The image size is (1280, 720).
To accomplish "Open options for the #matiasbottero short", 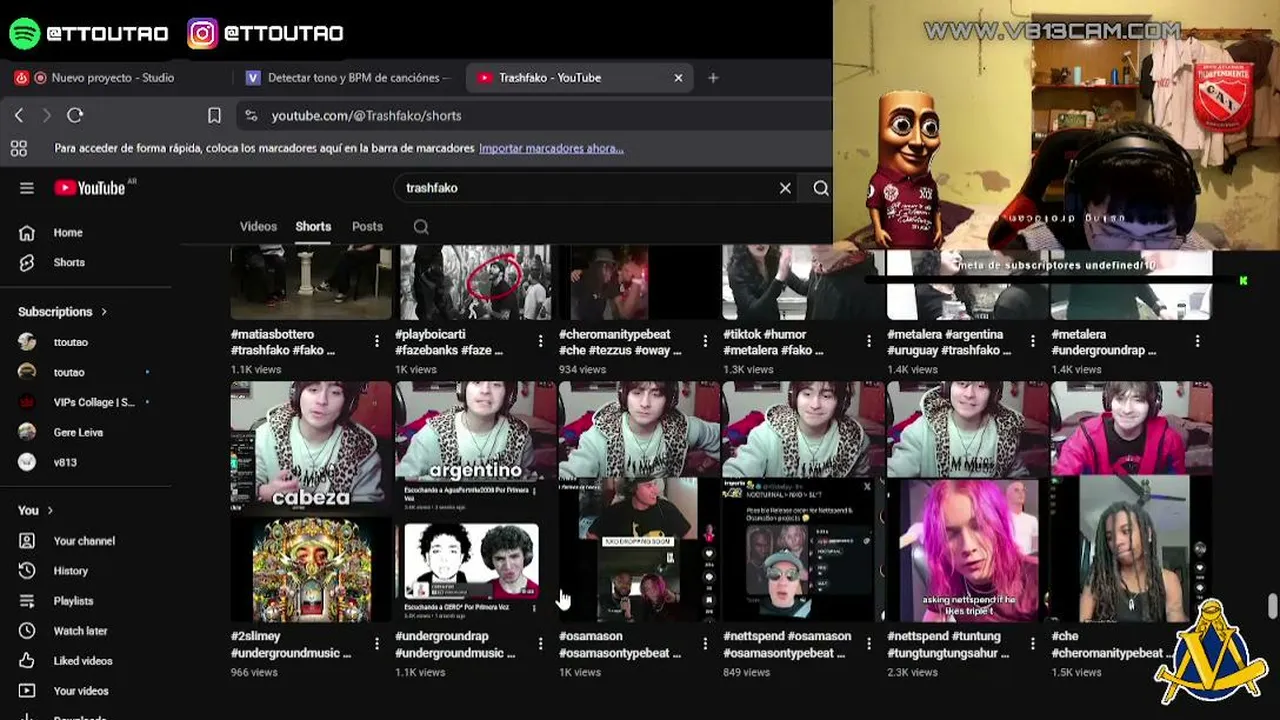I will pyautogui.click(x=376, y=342).
